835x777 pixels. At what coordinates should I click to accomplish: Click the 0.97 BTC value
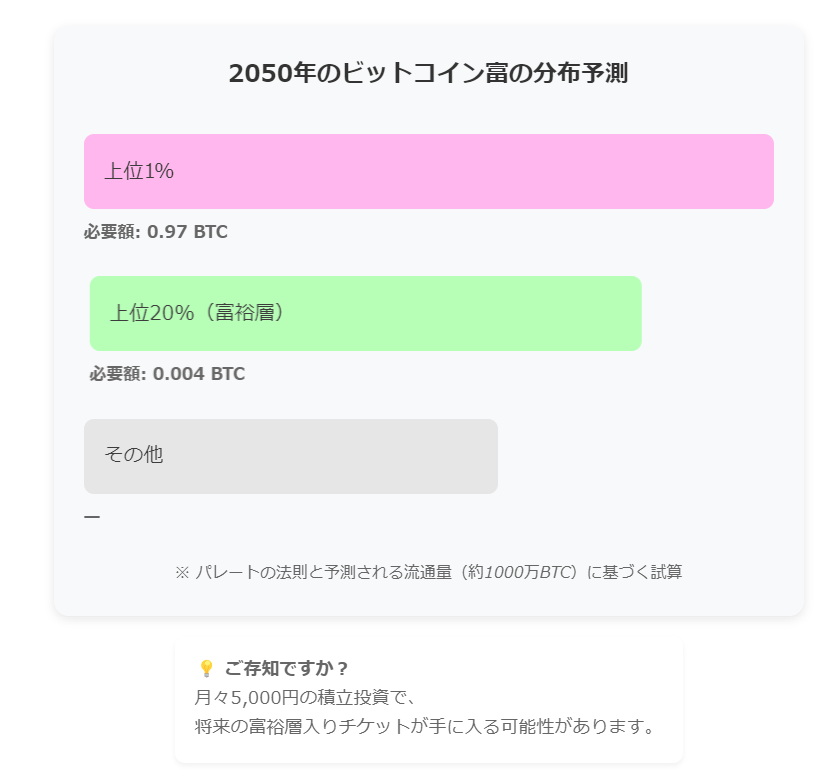(x=187, y=232)
